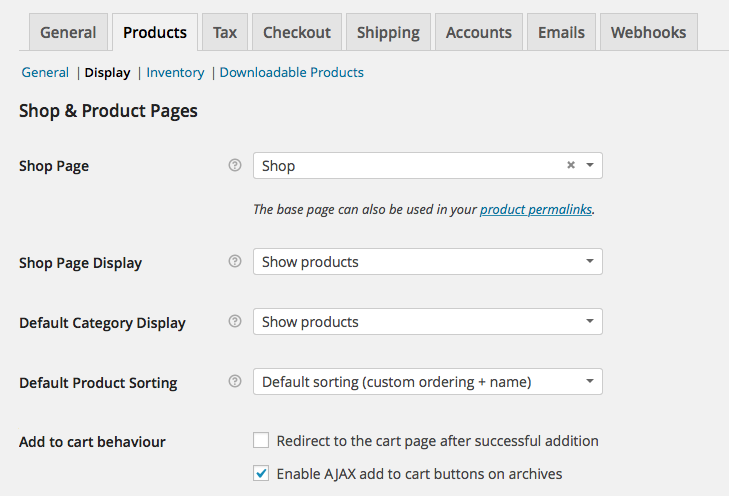This screenshot has height=496, width=729.
Task: Open Default Category Display dropdown
Action: (427, 322)
